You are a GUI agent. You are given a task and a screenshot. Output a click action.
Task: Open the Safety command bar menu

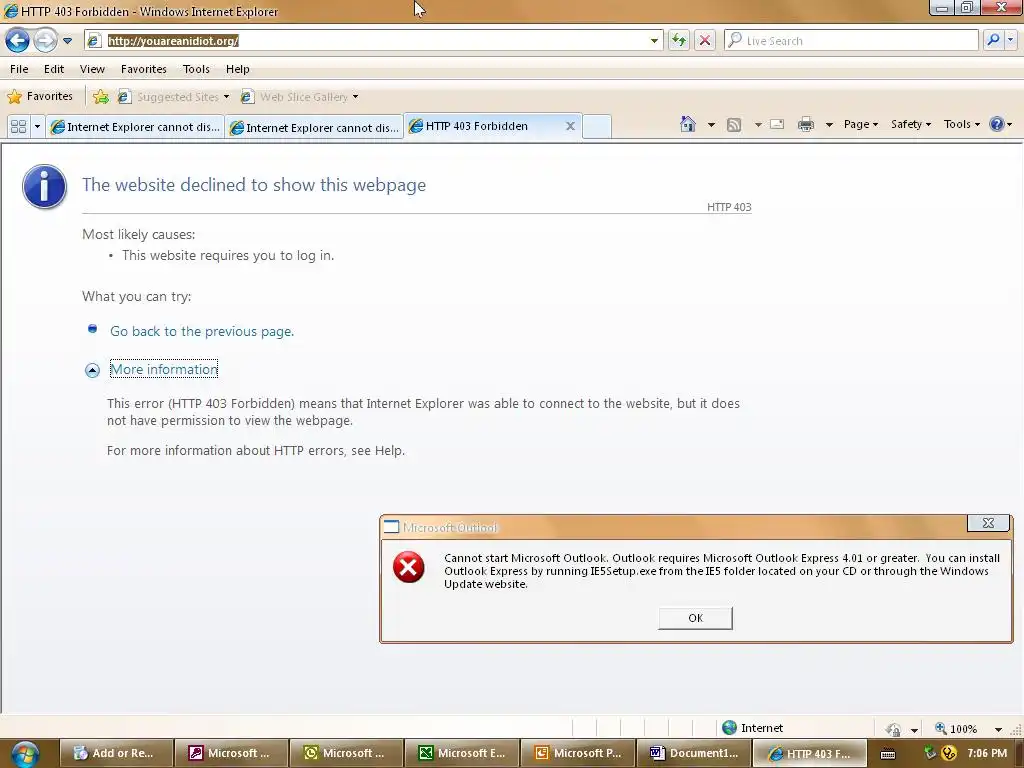coord(911,124)
